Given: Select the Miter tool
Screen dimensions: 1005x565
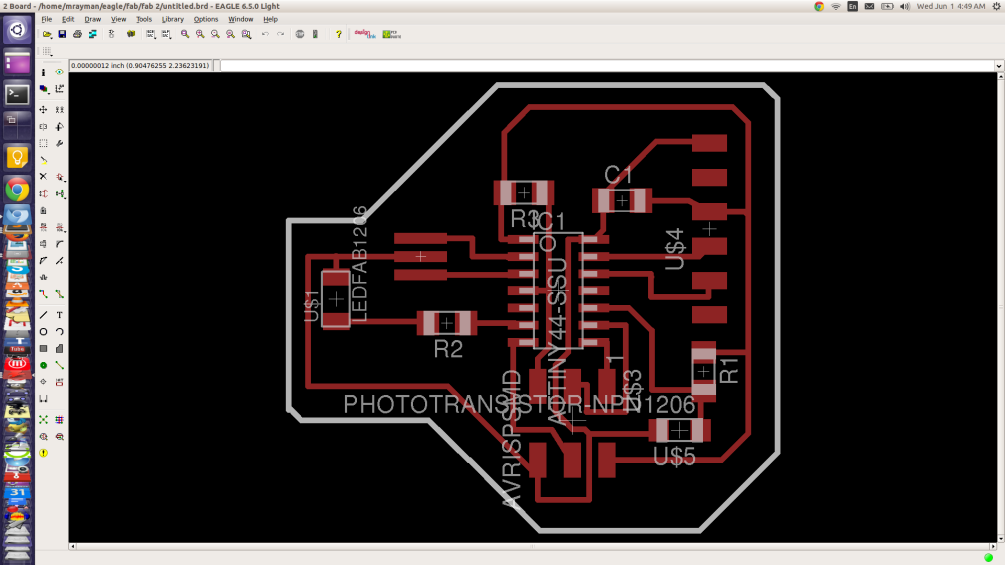Looking at the screenshot, I should tap(60, 244).
